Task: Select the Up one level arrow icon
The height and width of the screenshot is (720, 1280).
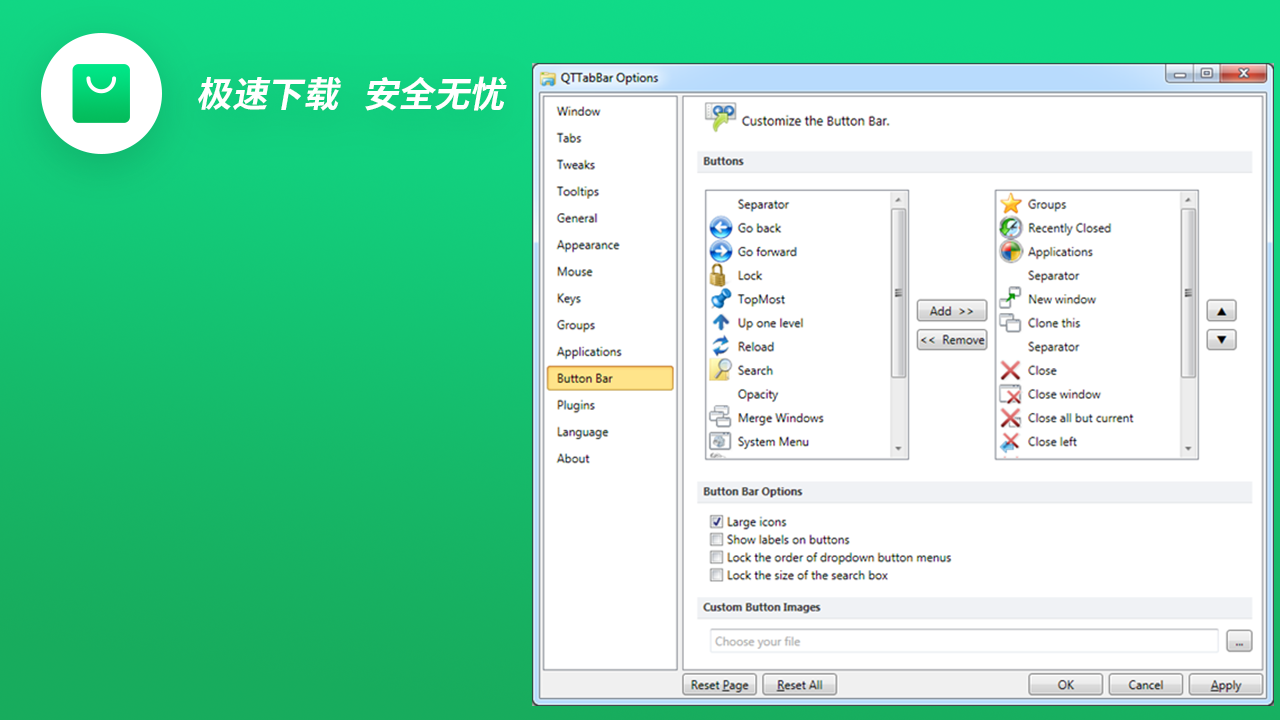Action: click(x=720, y=323)
